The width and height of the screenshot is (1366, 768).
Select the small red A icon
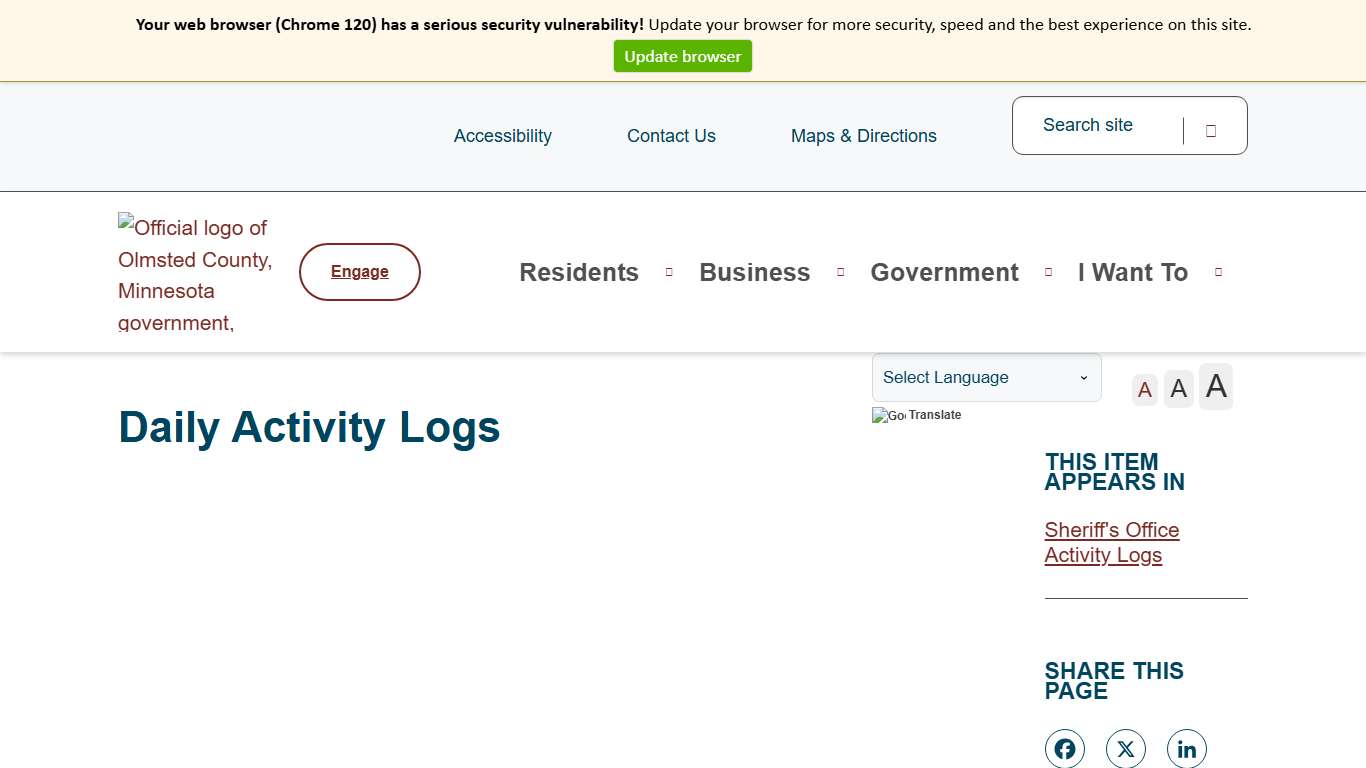pos(1144,389)
